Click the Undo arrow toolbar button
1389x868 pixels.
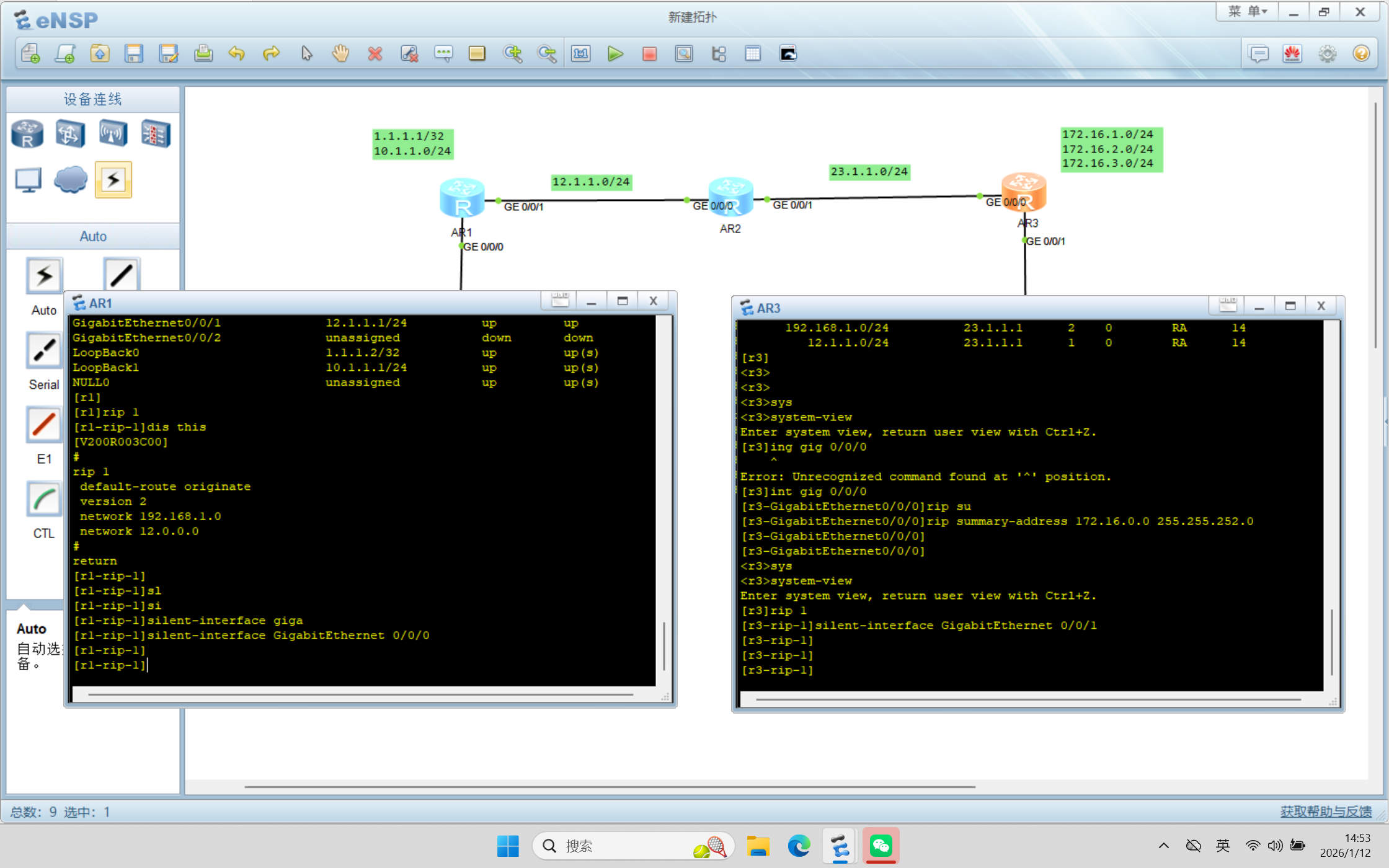pyautogui.click(x=237, y=54)
